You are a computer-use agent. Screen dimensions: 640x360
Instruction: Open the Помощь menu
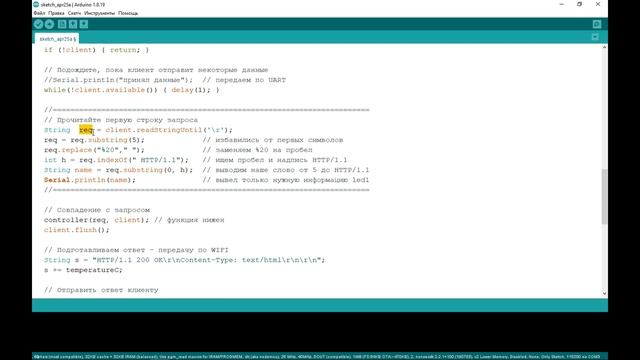[x=128, y=13]
